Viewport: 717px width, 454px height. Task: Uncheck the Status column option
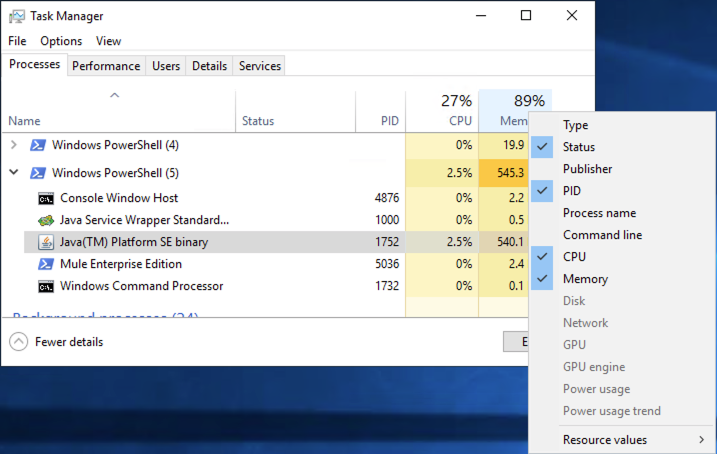(x=577, y=147)
